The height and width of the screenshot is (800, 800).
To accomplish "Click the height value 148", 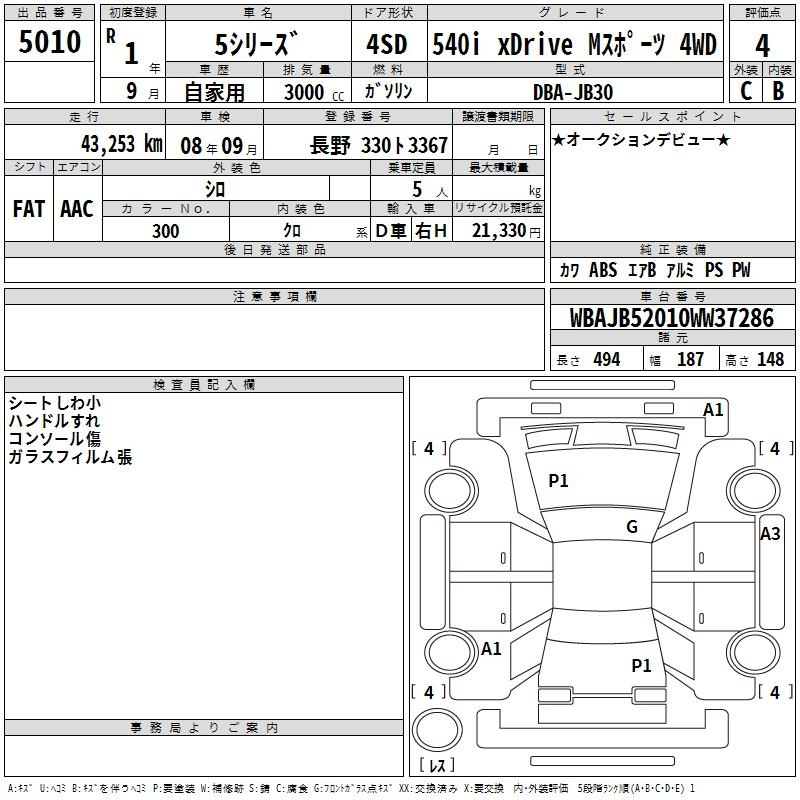I will (x=770, y=359).
